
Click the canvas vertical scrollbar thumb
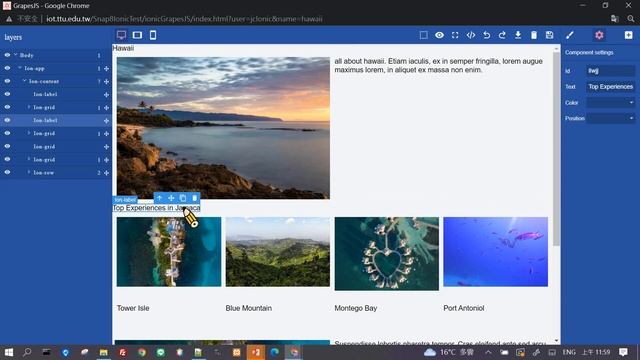click(556, 149)
